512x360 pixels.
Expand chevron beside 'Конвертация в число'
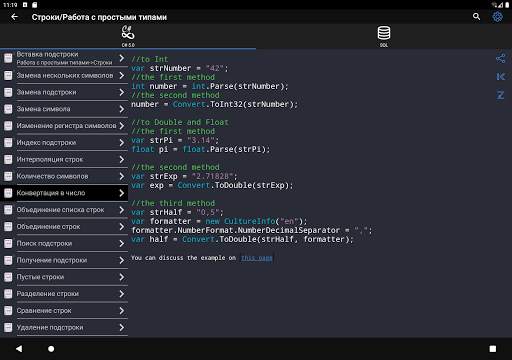(122, 193)
